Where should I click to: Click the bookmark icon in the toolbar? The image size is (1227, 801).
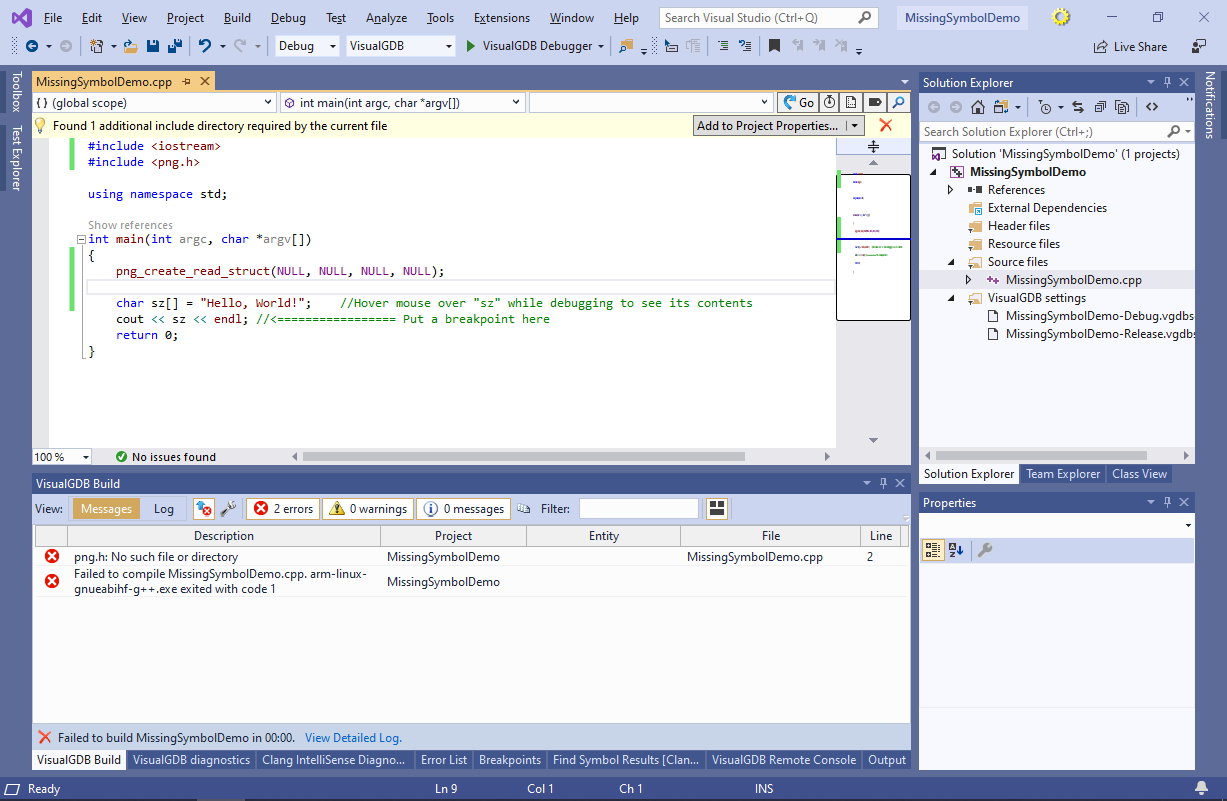[x=774, y=46]
